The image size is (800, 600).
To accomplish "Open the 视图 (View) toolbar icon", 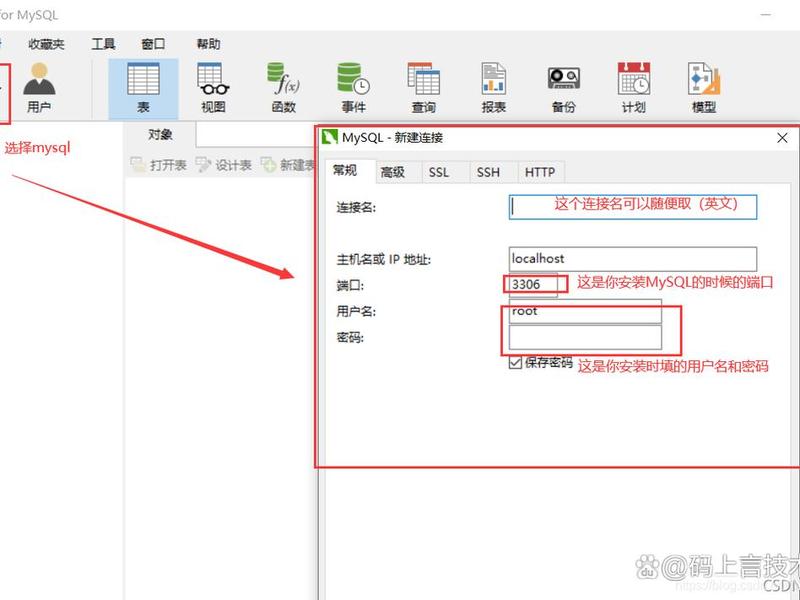I will click(213, 88).
